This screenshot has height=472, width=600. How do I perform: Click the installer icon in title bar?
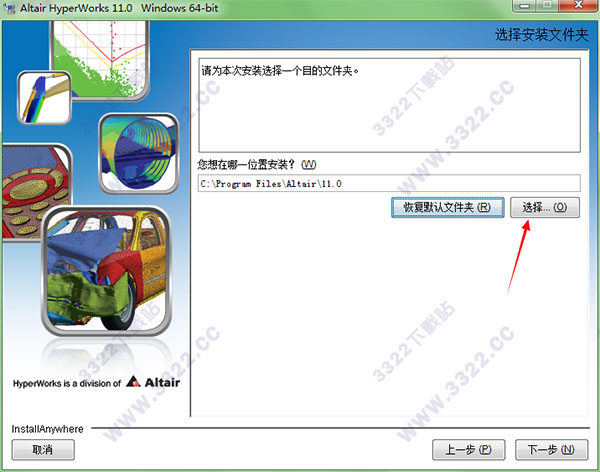[x=9, y=8]
